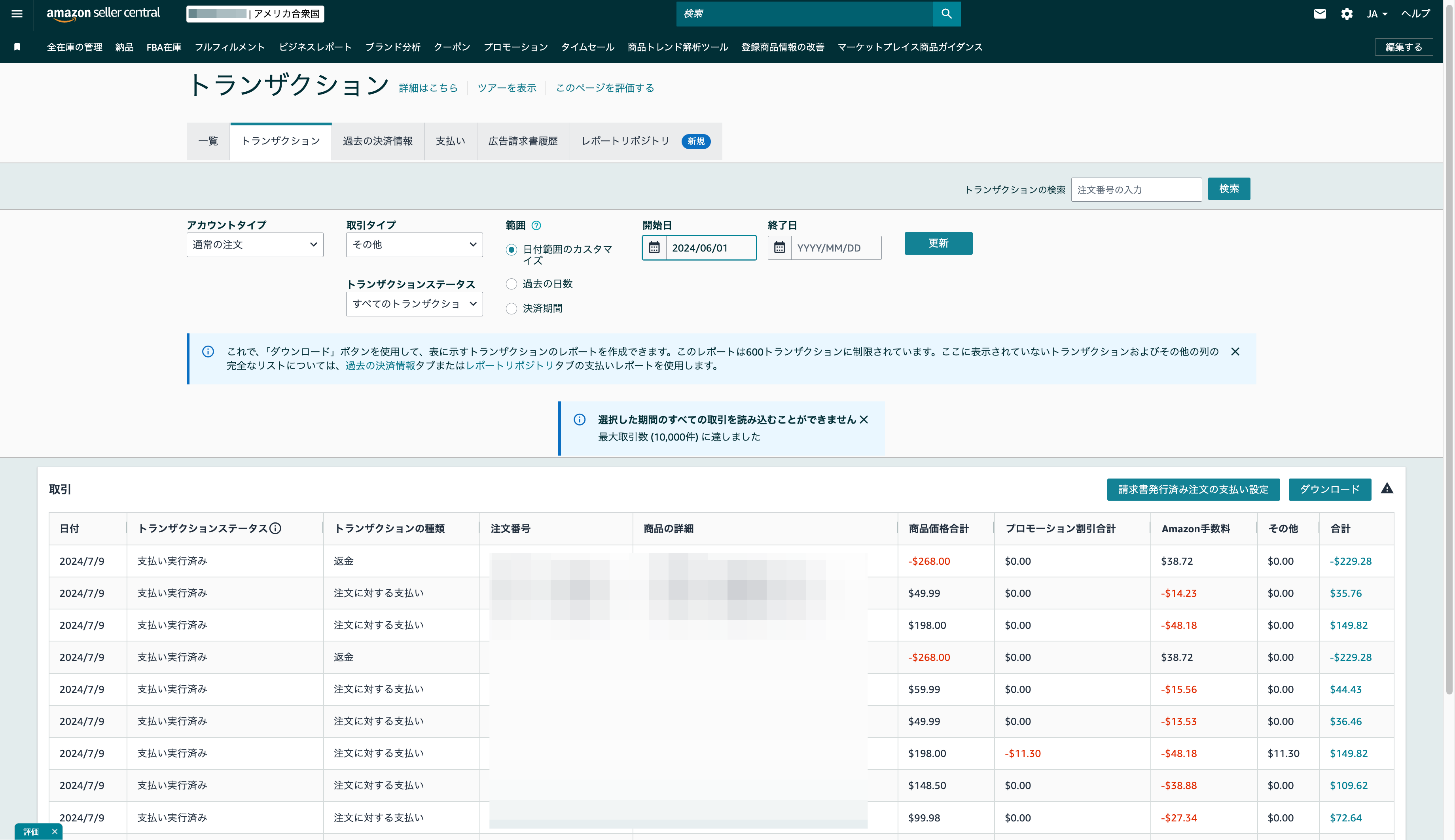Click the magnifier search button in header
The image size is (1455, 840).
[947, 14]
